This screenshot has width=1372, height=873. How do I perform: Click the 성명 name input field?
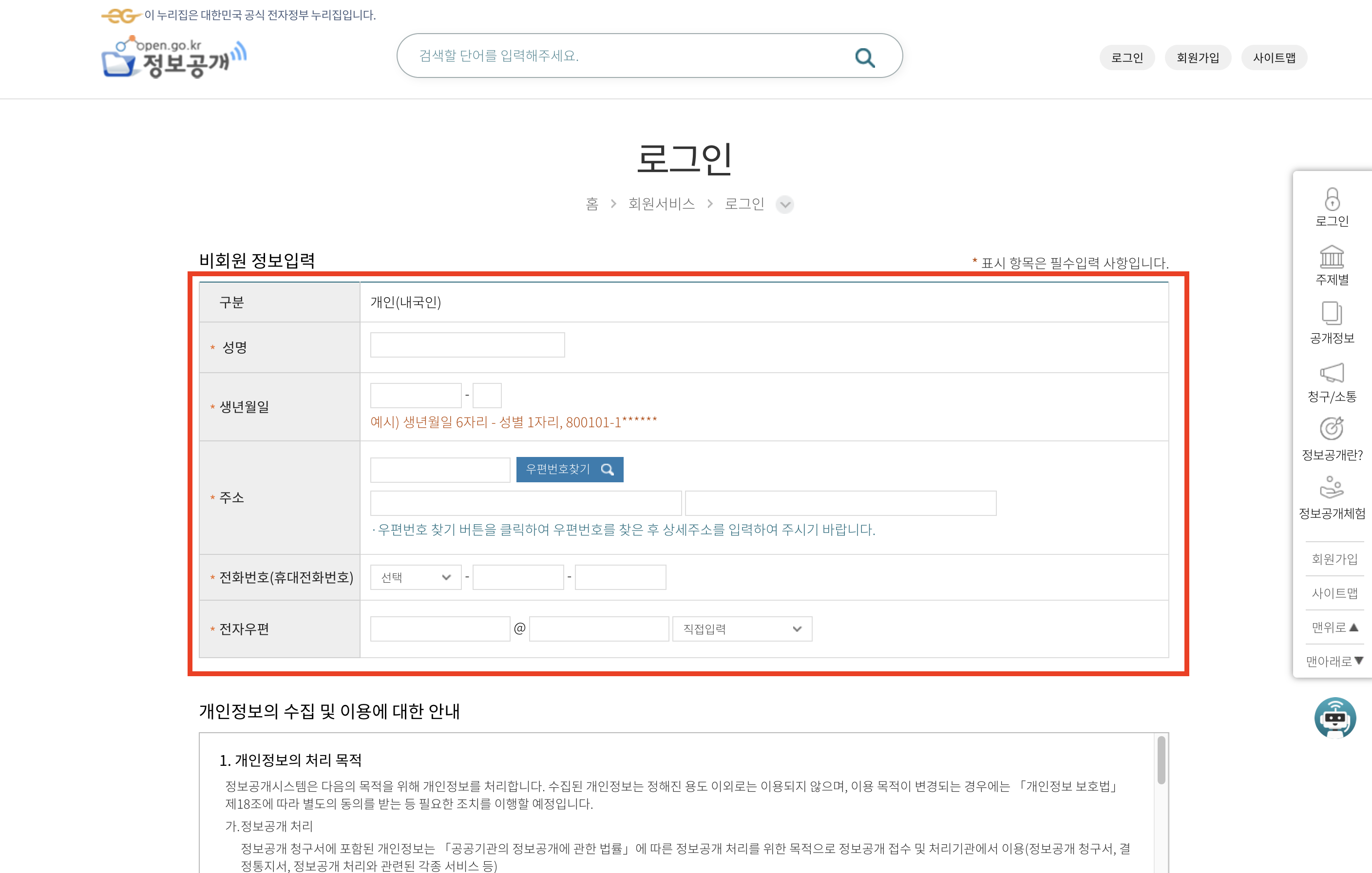467,345
